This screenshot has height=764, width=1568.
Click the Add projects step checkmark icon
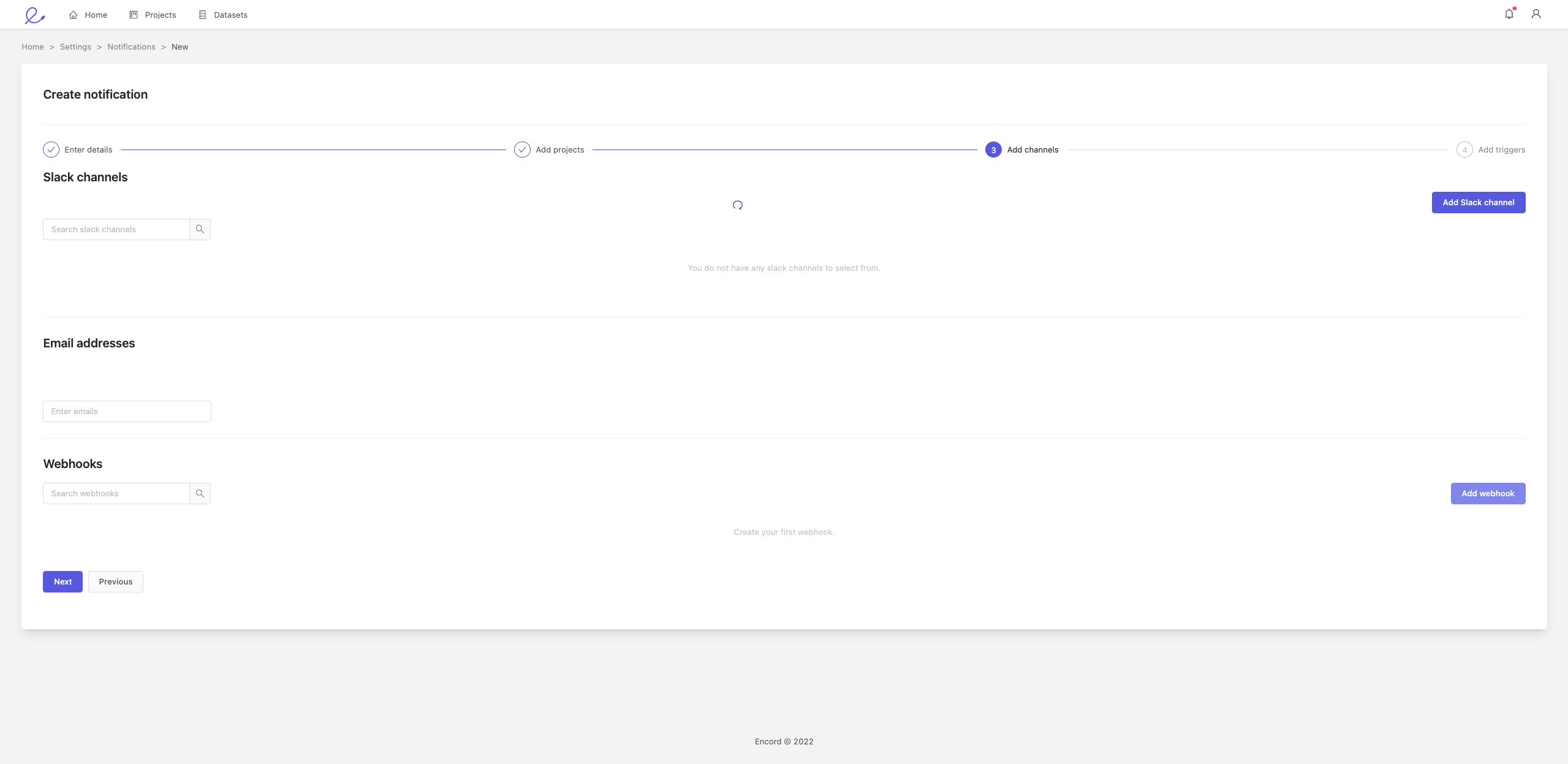[522, 149]
